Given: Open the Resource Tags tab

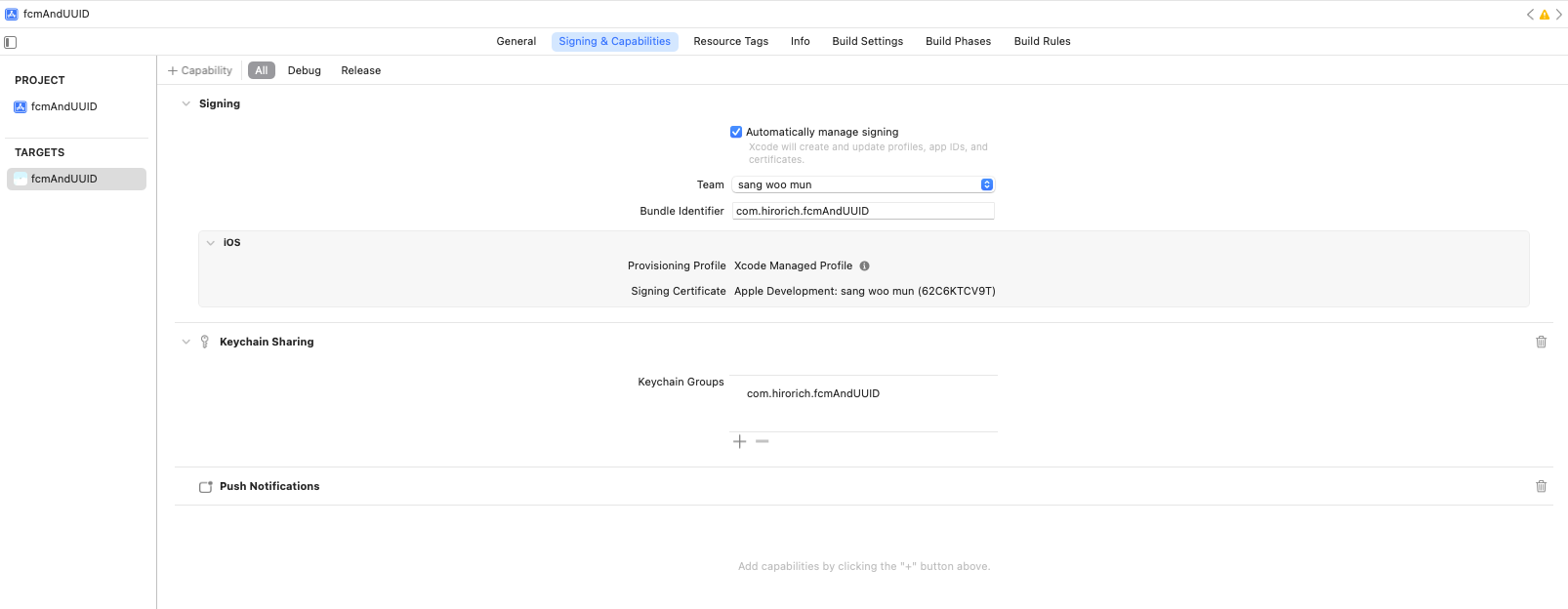Looking at the screenshot, I should [x=731, y=41].
